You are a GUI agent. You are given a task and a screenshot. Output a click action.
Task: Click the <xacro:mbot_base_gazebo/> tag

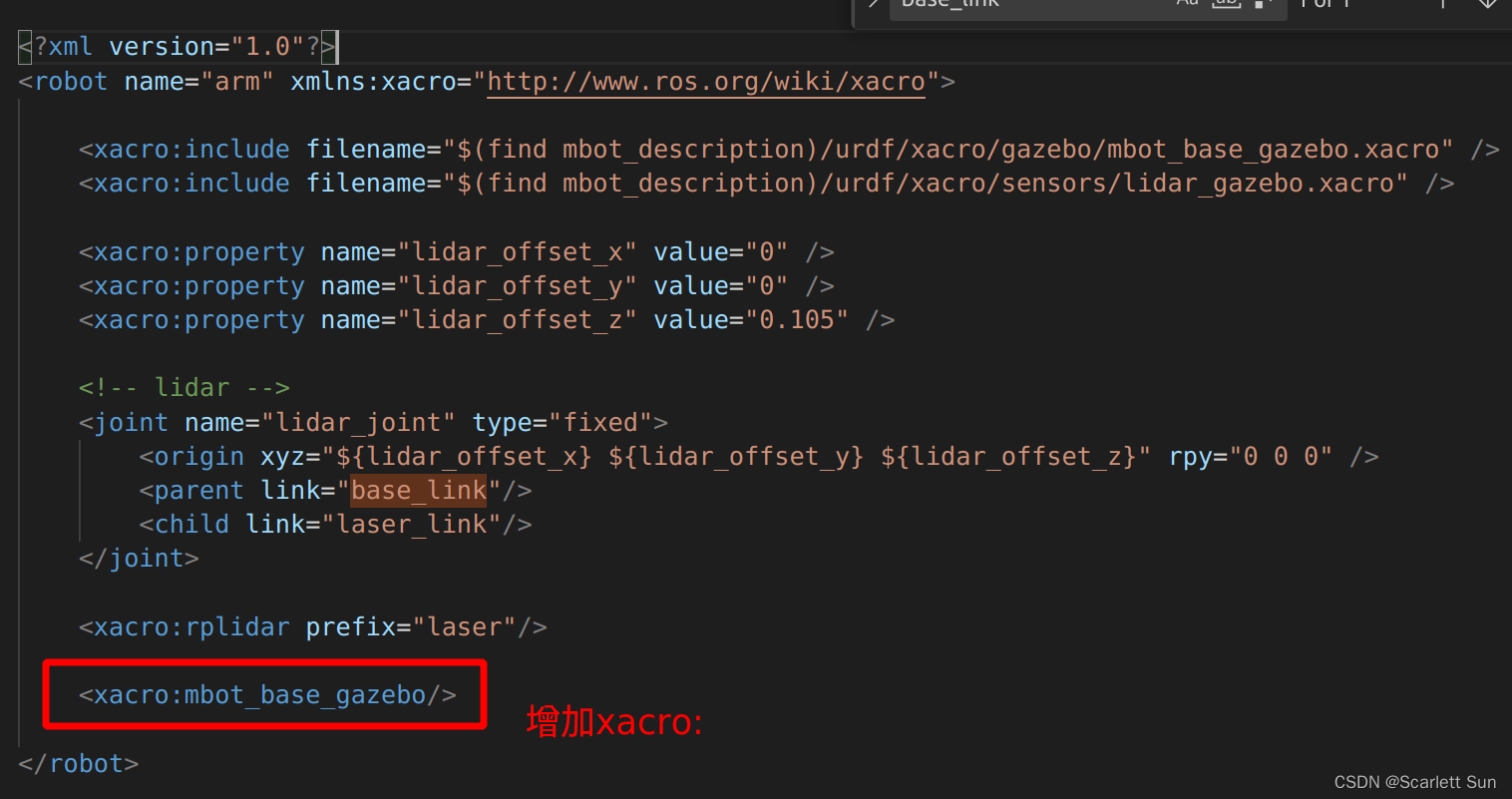click(267, 695)
